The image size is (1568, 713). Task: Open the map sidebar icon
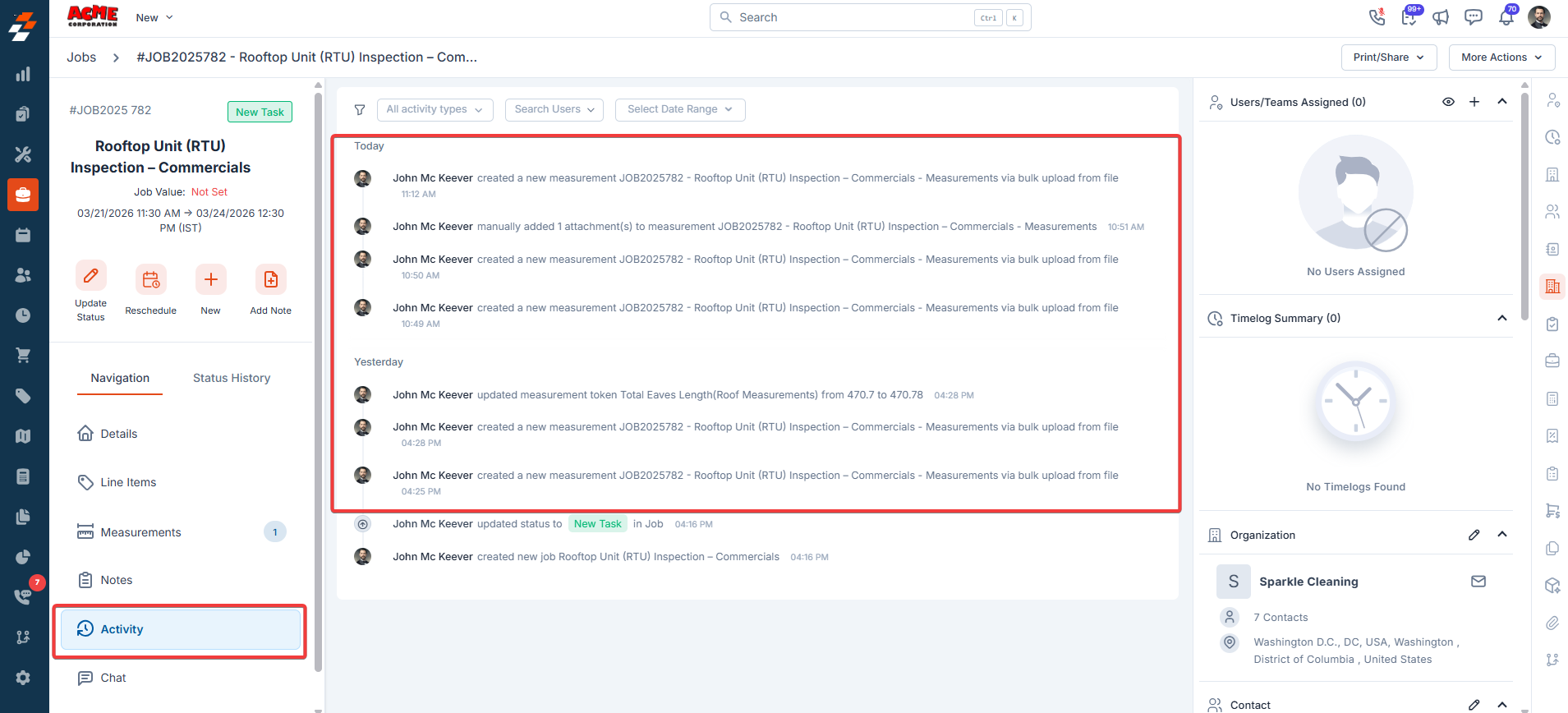click(x=23, y=436)
